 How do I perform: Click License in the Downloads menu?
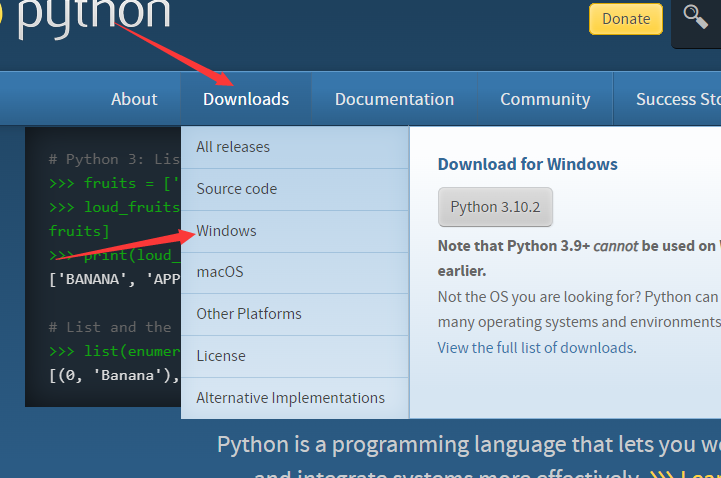click(x=221, y=356)
